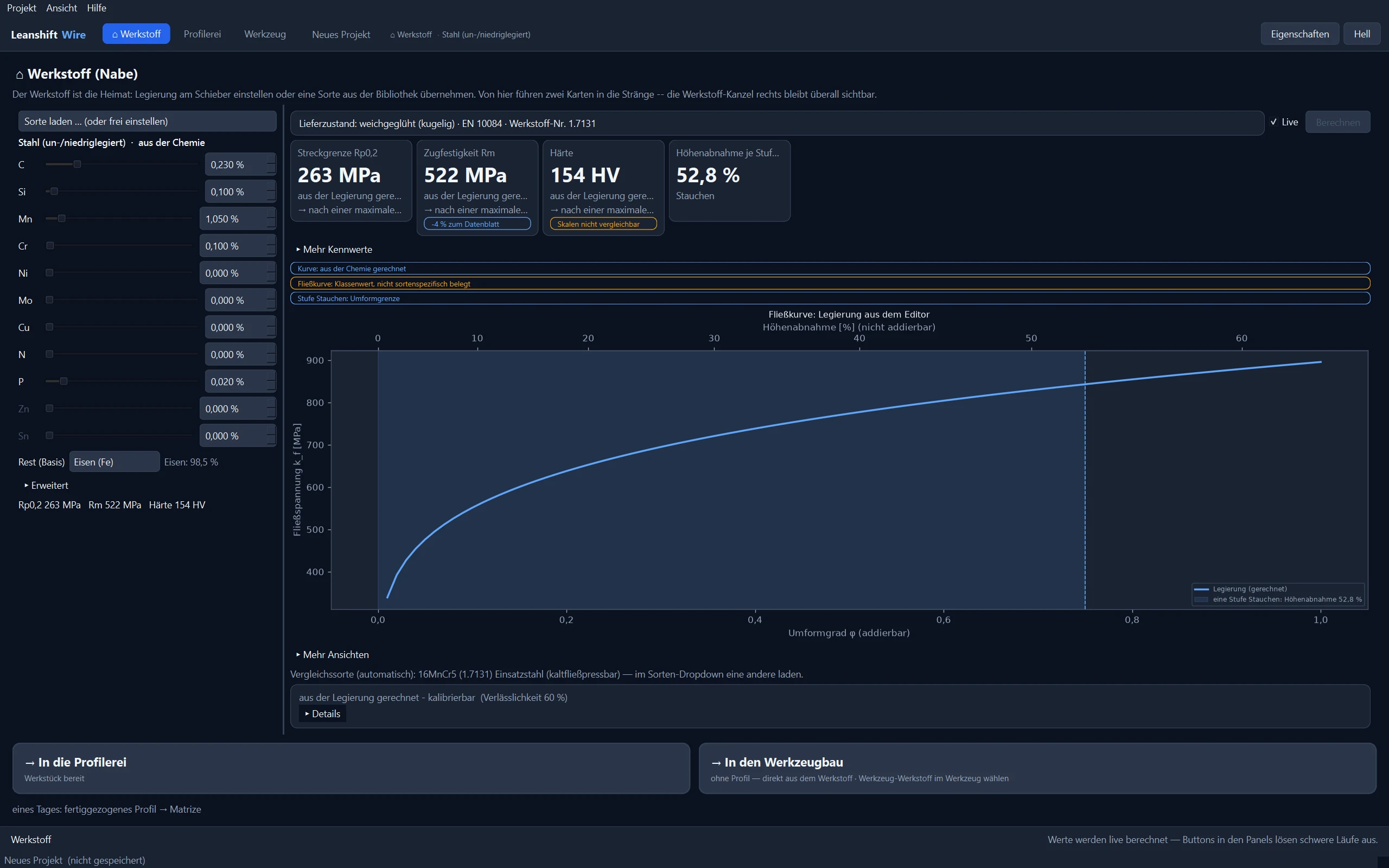
Task: Switch theme with the Hell button
Action: click(1361, 34)
